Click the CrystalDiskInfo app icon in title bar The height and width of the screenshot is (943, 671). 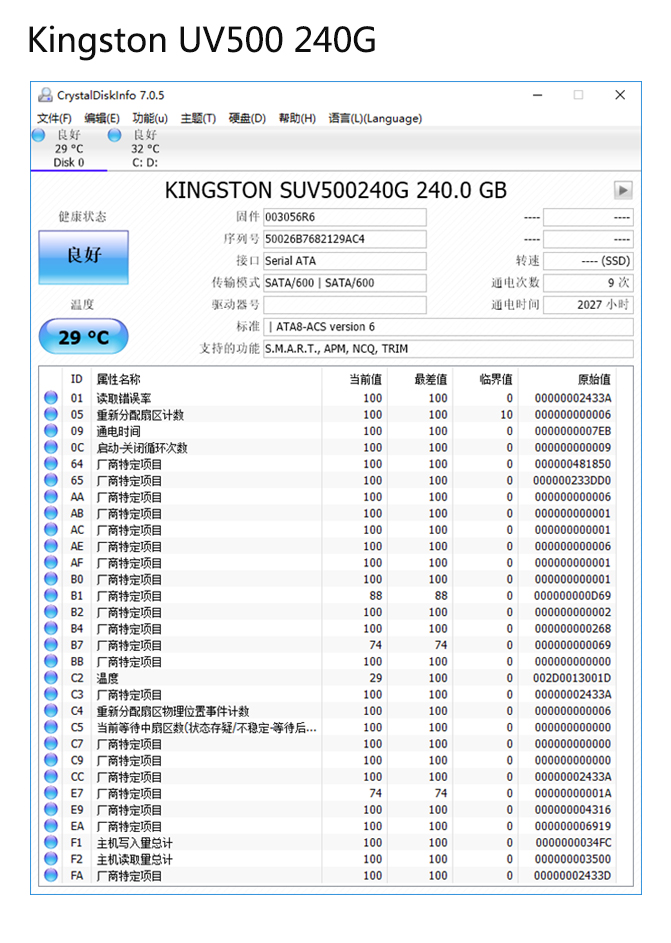coord(44,95)
